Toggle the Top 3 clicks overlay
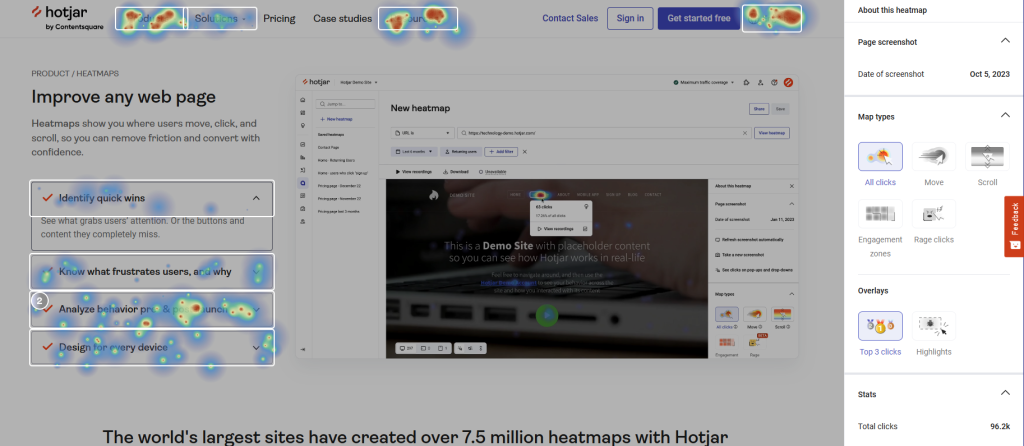 [880, 326]
